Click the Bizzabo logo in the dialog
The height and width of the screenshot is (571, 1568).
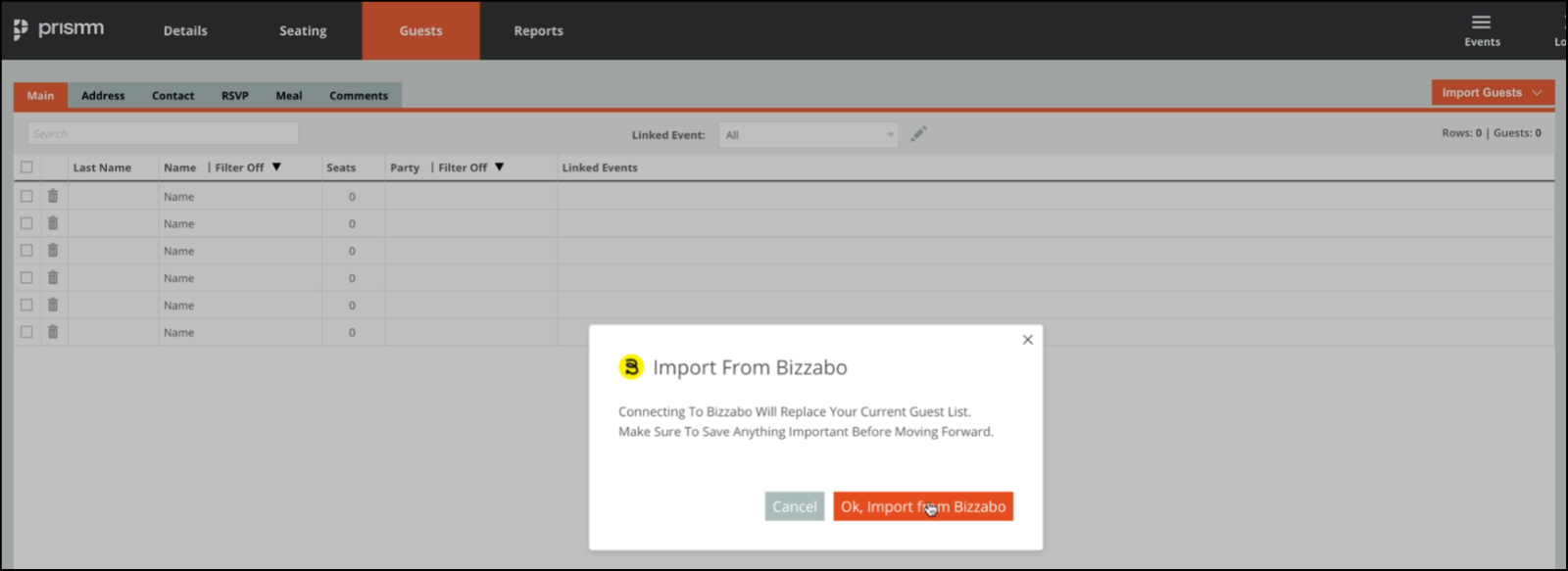click(631, 367)
